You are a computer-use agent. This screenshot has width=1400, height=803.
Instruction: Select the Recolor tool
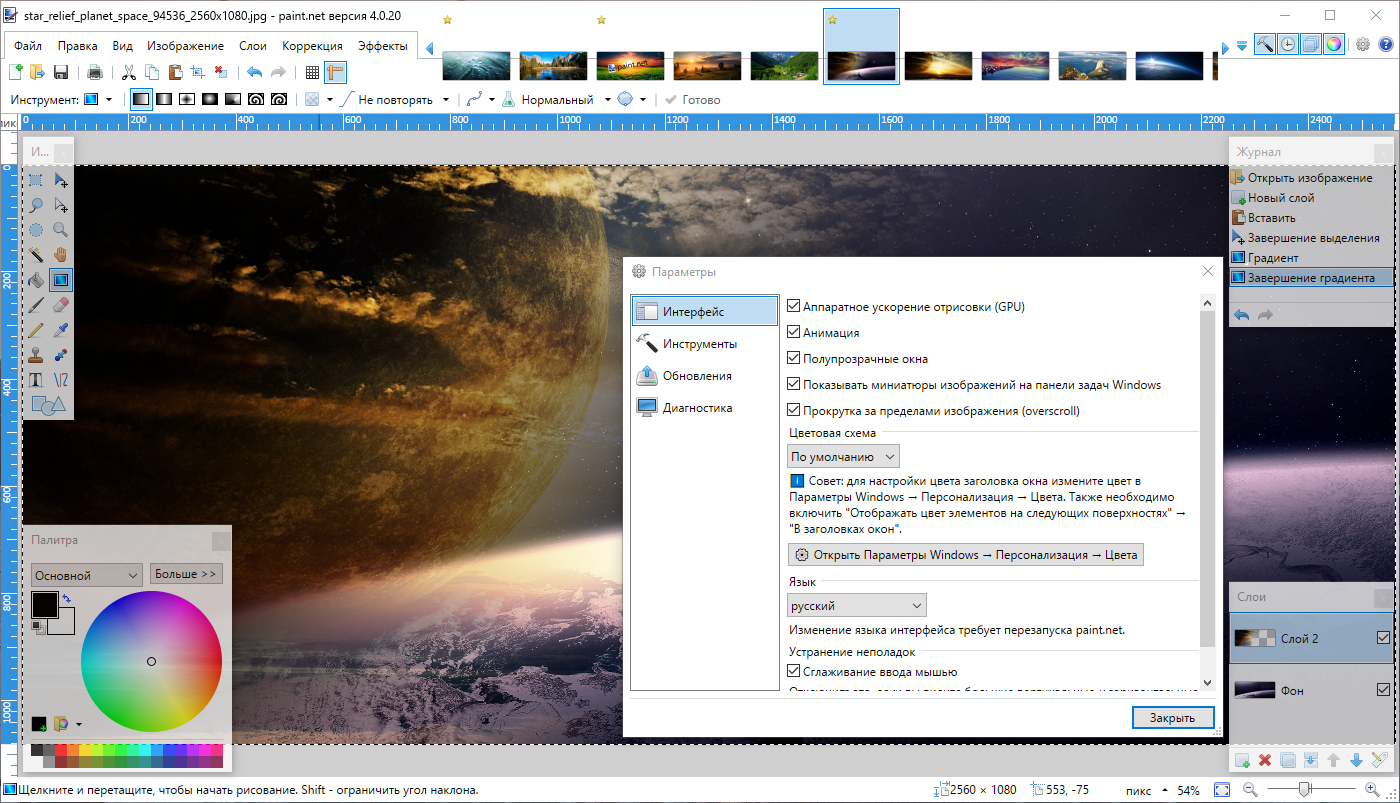click(61, 355)
